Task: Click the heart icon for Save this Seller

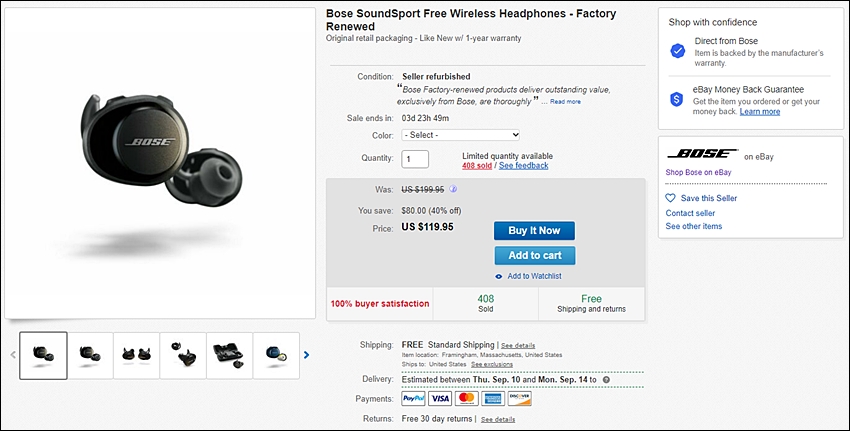Action: (671, 198)
